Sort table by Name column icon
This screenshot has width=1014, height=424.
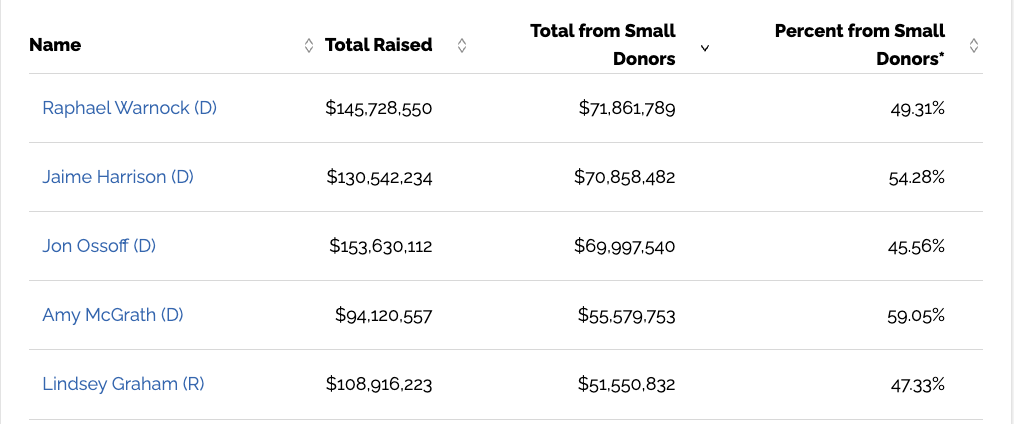coord(309,45)
